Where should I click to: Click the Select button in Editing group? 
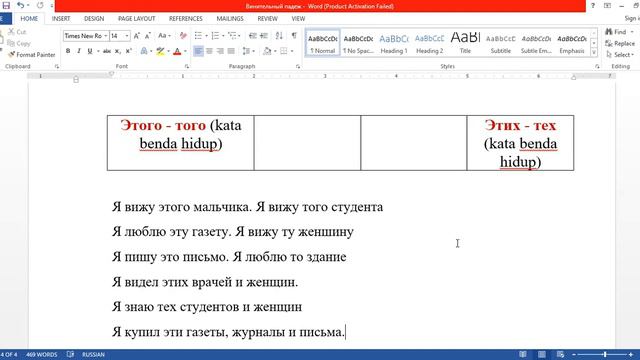point(620,54)
